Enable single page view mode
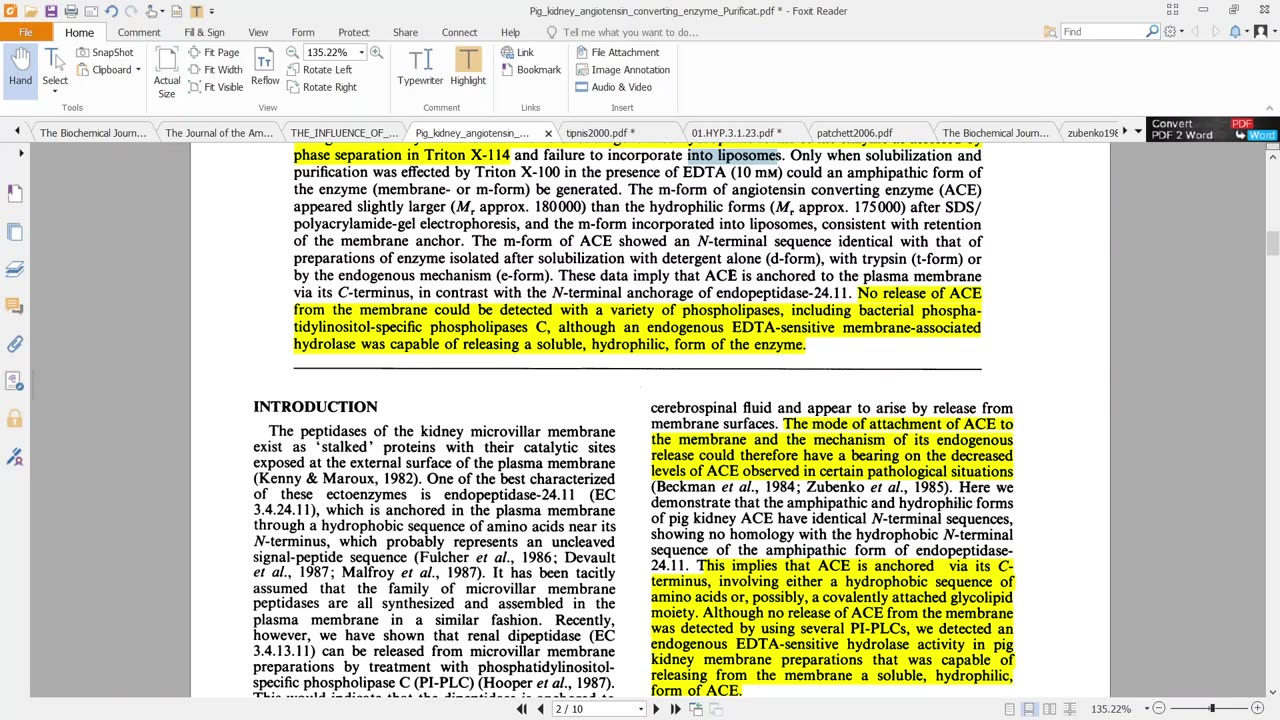1280x720 pixels. tap(1009, 709)
